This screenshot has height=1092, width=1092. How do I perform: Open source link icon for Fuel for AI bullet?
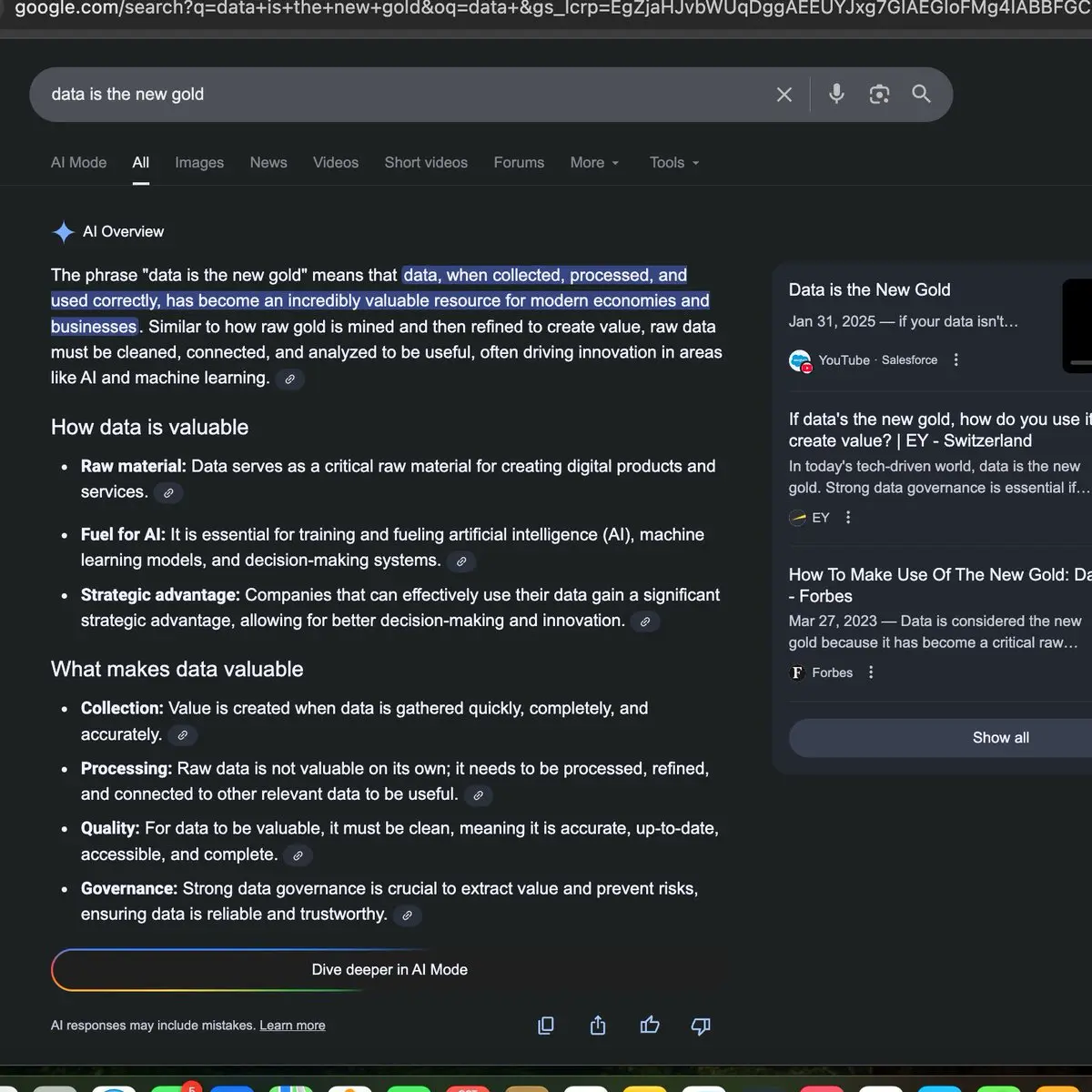click(x=461, y=561)
